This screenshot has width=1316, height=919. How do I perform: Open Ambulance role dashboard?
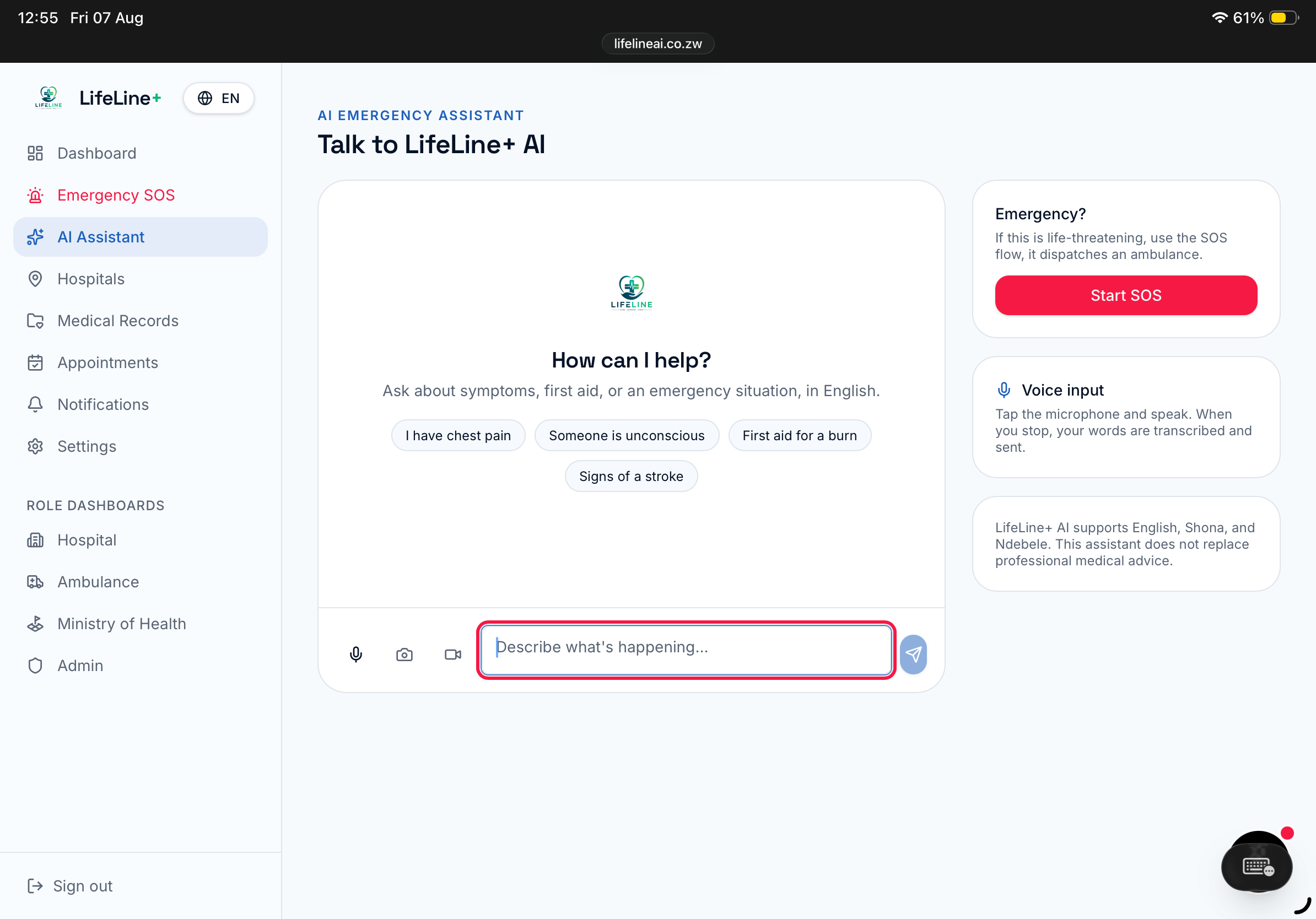[x=141, y=581]
